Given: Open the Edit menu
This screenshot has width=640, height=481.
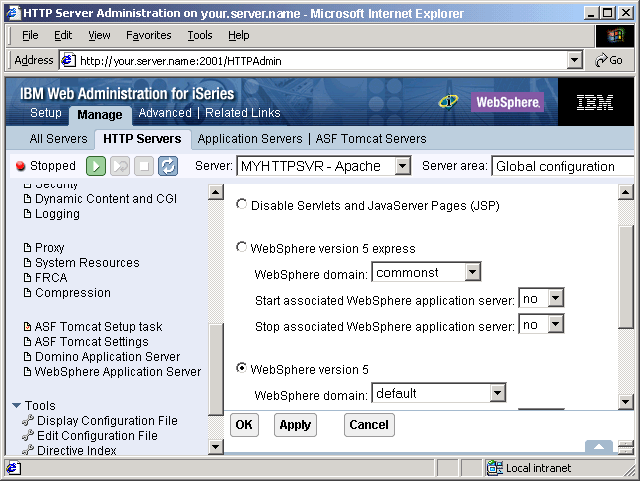Looking at the screenshot, I should 63,36.
